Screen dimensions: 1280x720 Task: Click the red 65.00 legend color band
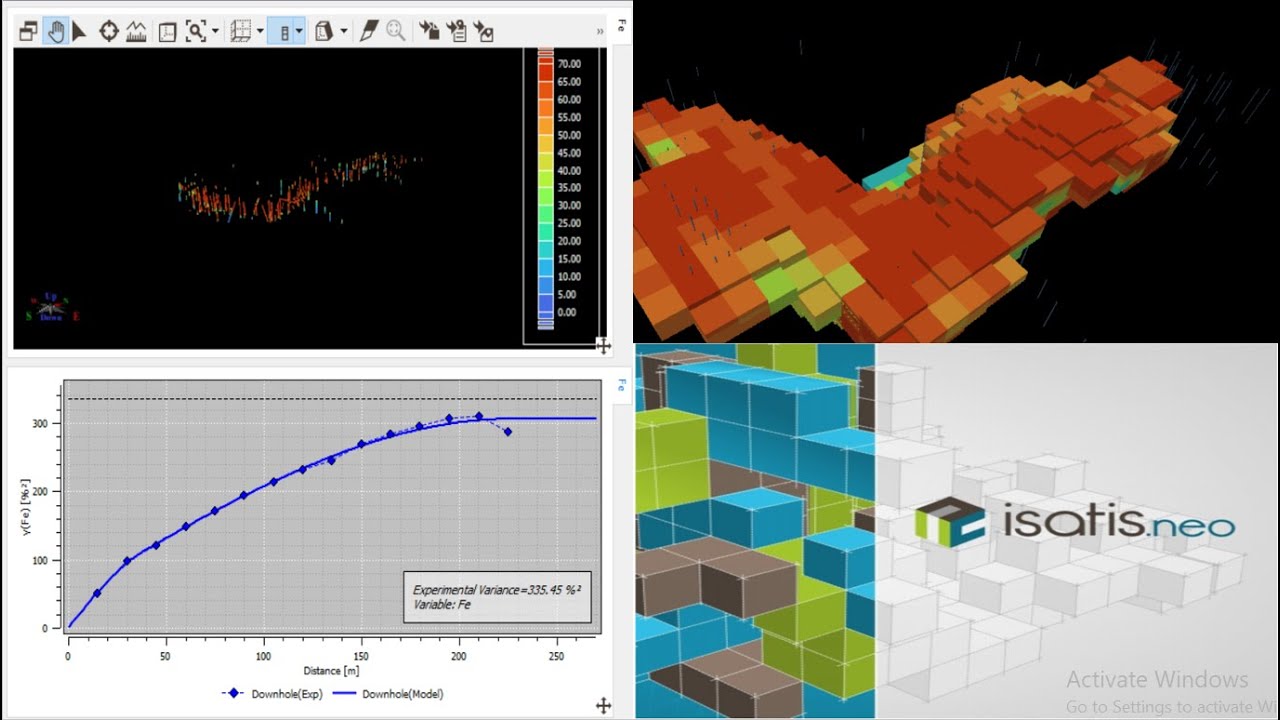coord(546,82)
